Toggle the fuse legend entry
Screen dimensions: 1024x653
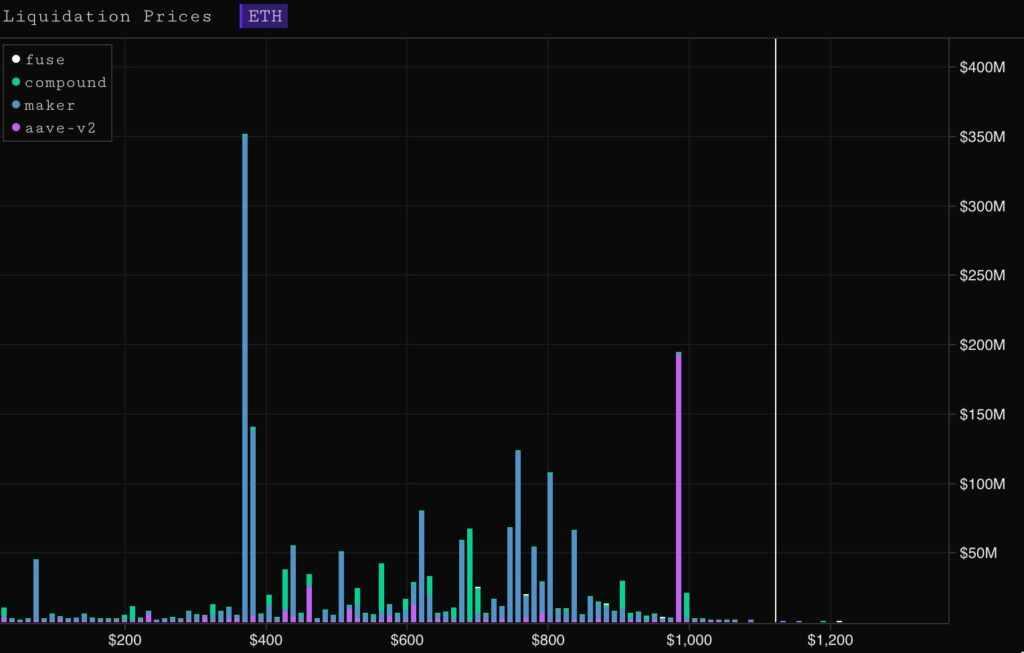(39, 59)
